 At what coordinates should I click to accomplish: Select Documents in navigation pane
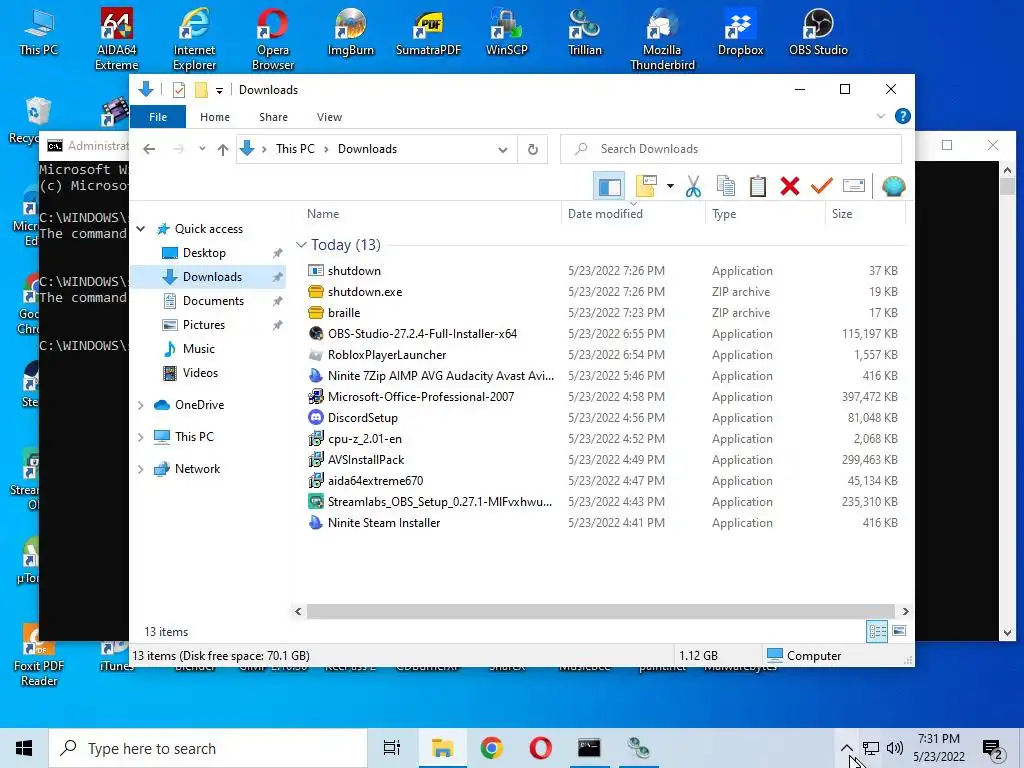[x=213, y=301]
